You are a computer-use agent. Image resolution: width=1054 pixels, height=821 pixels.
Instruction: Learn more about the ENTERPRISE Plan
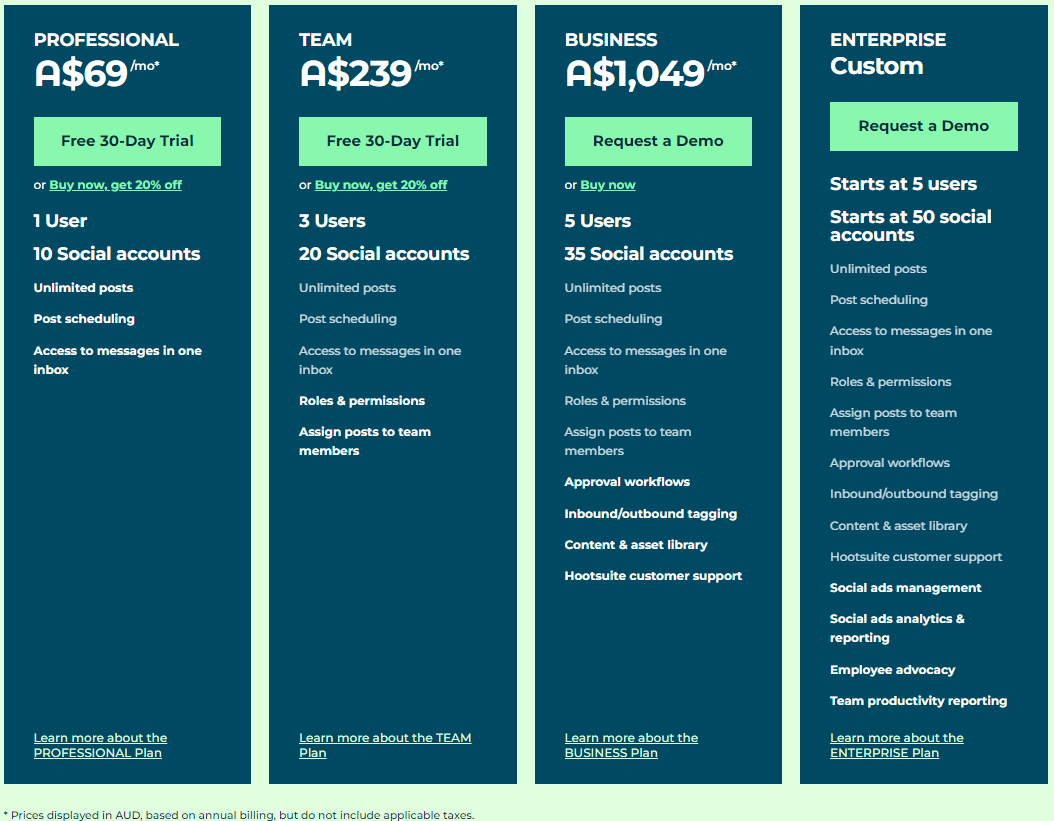tap(897, 745)
